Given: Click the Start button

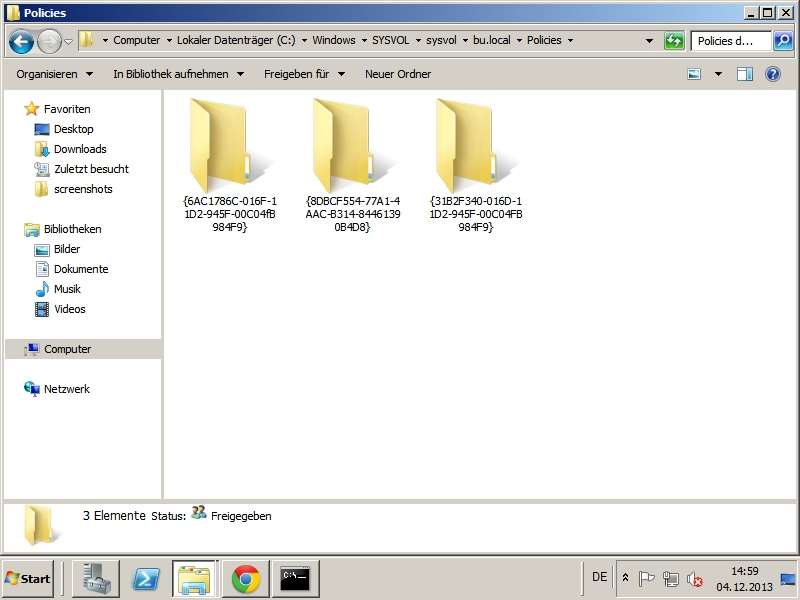Looking at the screenshot, I should [x=28, y=579].
